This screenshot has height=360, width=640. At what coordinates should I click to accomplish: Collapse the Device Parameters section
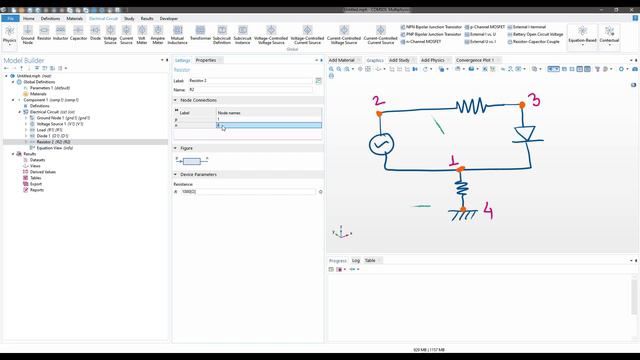pos(176,174)
